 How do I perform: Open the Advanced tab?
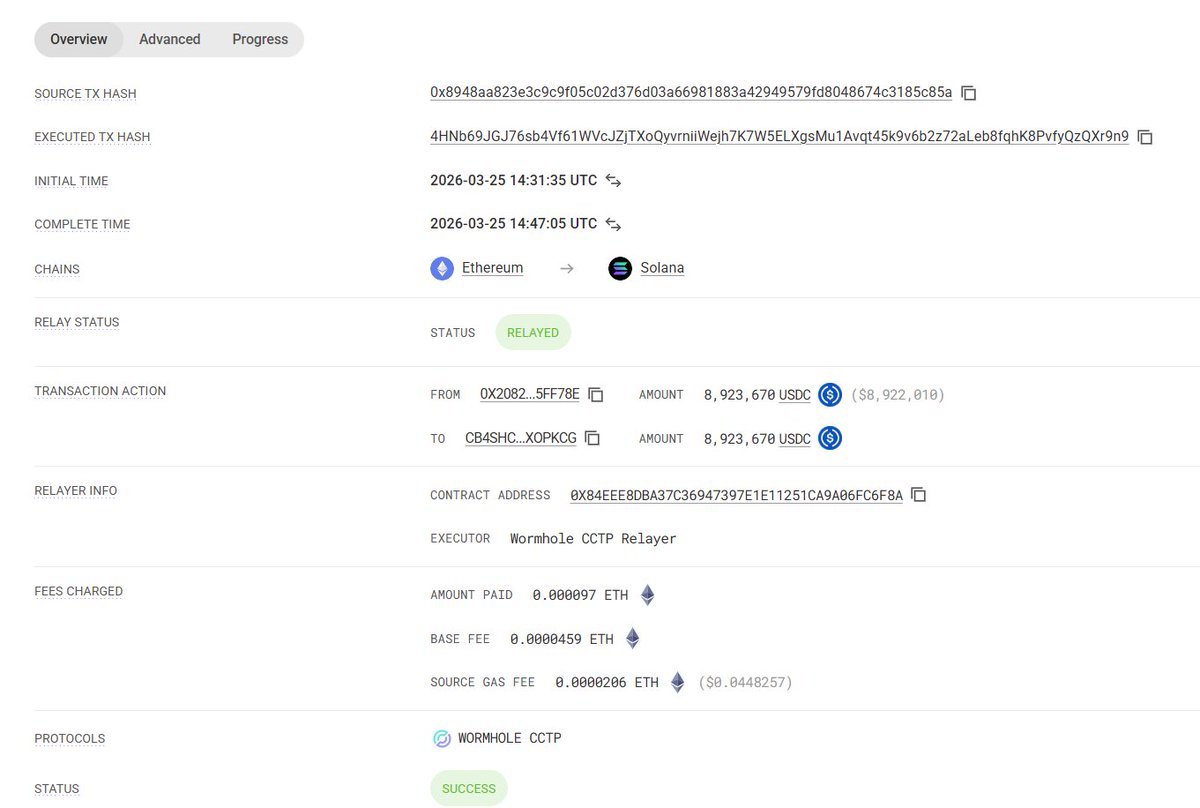tap(170, 39)
